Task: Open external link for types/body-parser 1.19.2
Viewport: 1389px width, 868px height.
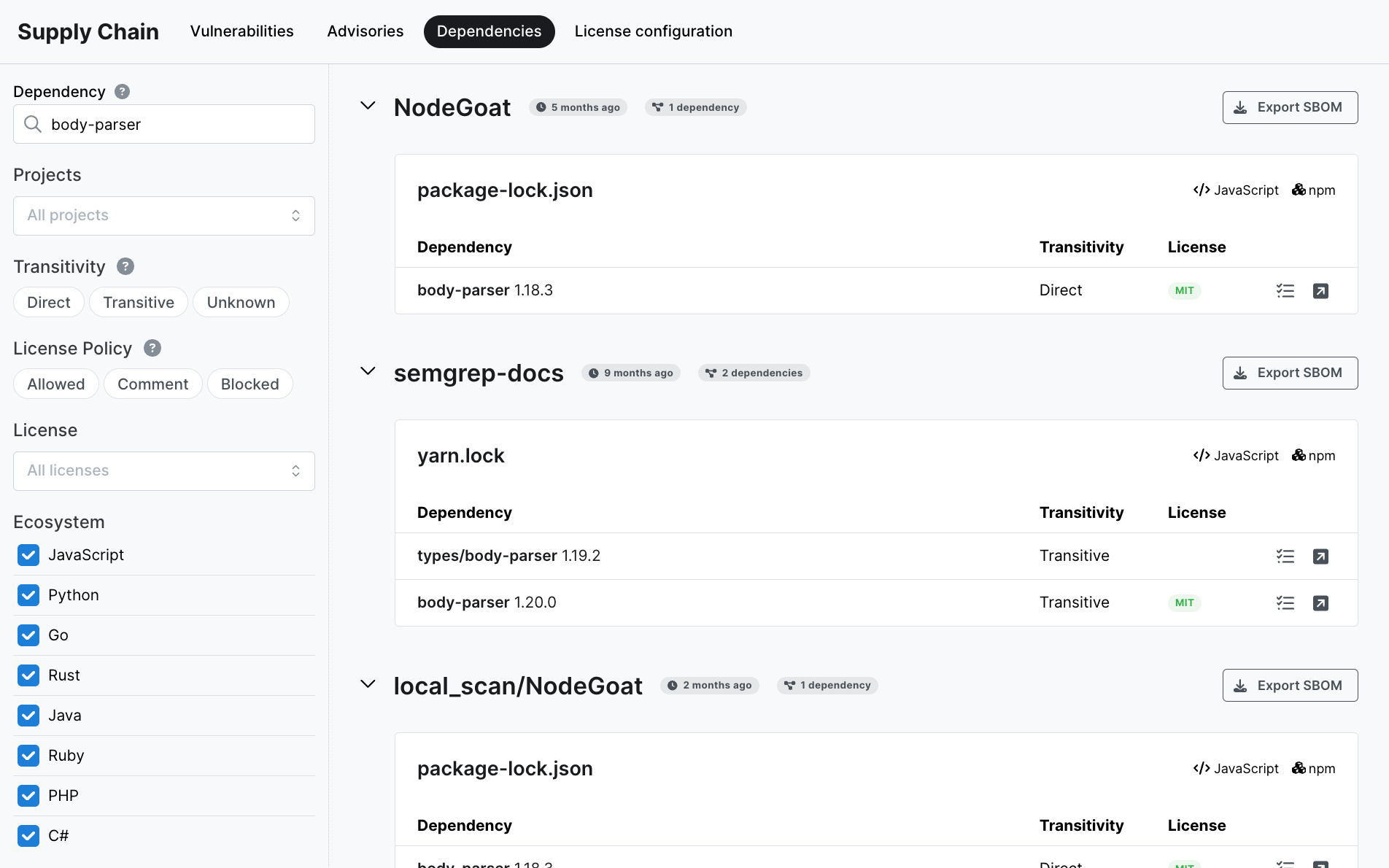Action: coord(1320,557)
